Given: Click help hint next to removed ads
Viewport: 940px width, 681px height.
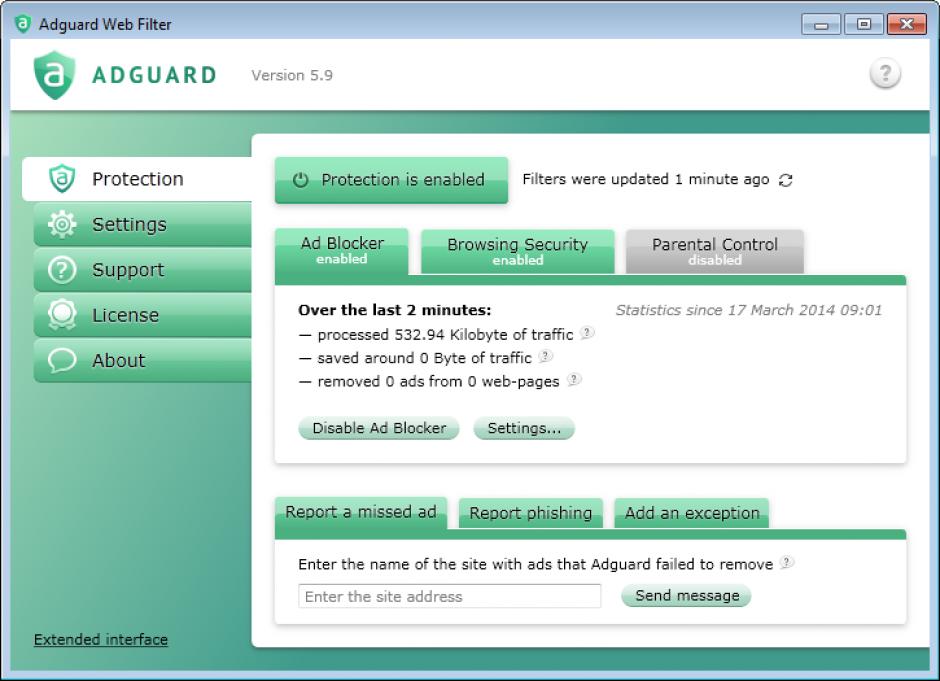Looking at the screenshot, I should pos(574,379).
